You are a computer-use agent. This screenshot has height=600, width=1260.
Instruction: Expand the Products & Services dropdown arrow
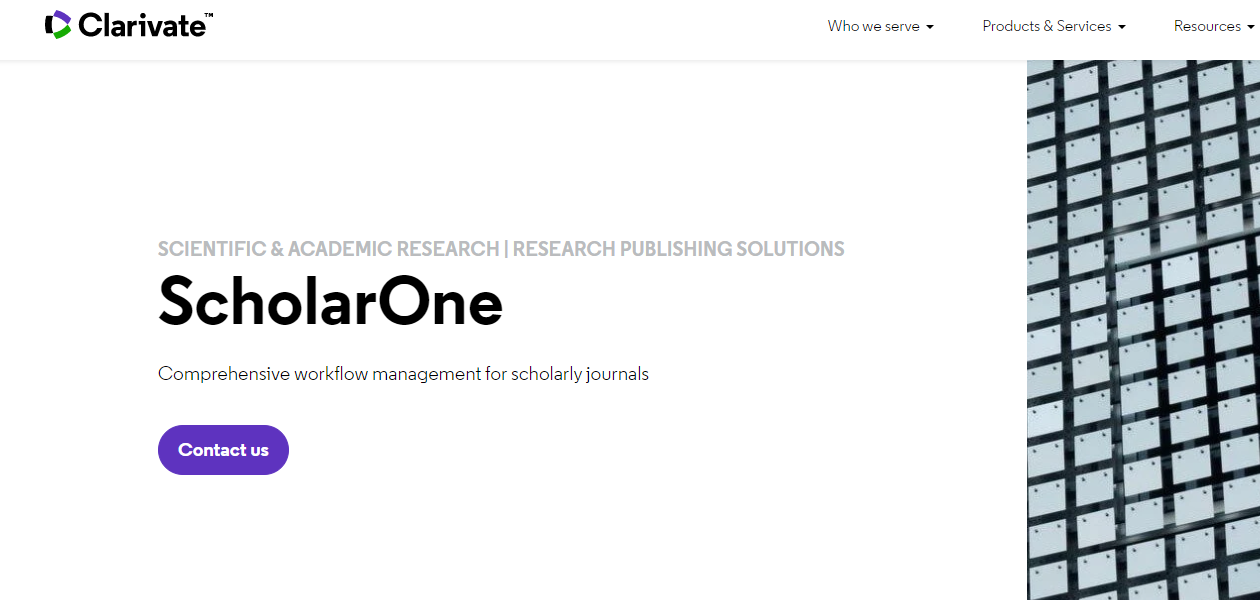(1122, 27)
